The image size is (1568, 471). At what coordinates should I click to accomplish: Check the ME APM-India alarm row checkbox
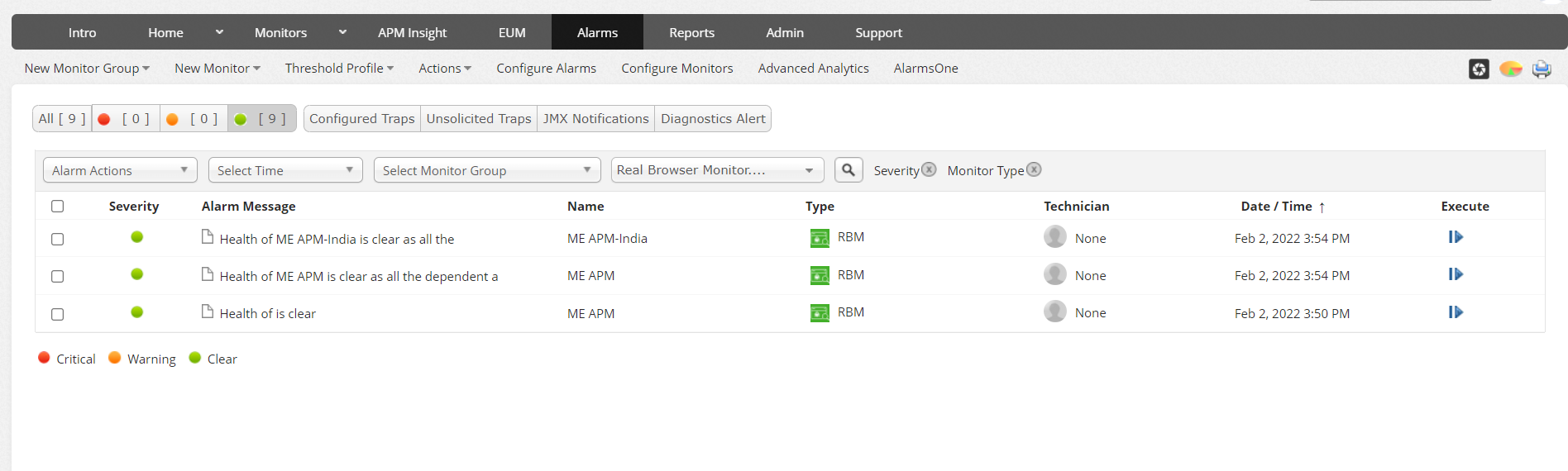click(x=57, y=240)
